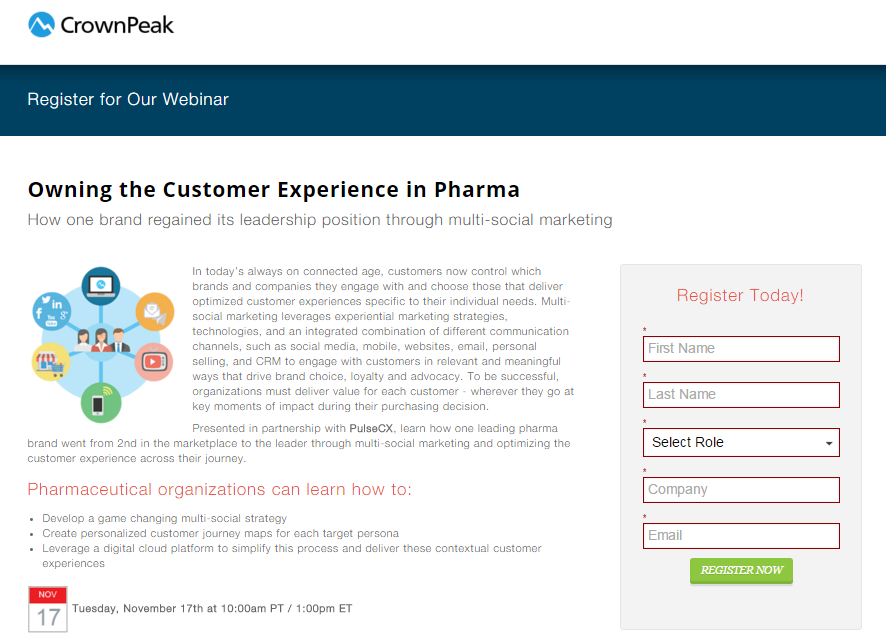Screen dimensions: 886x644
Task: Click the arrow on the role selector
Action: 828,442
